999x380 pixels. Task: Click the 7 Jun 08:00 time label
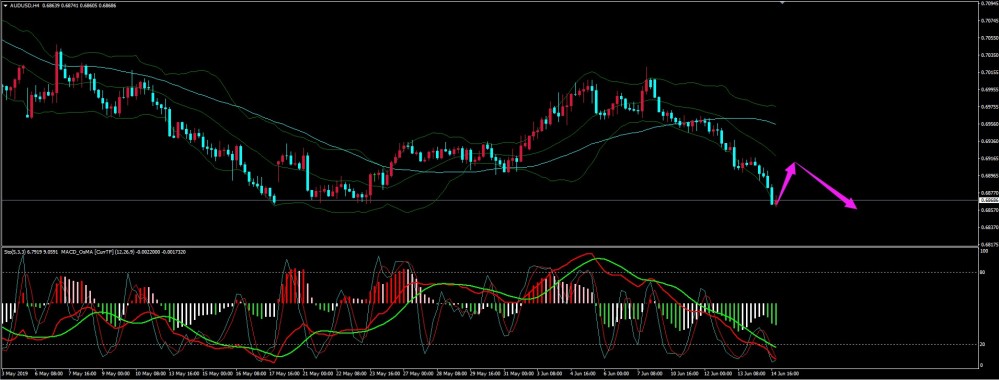coord(650,374)
